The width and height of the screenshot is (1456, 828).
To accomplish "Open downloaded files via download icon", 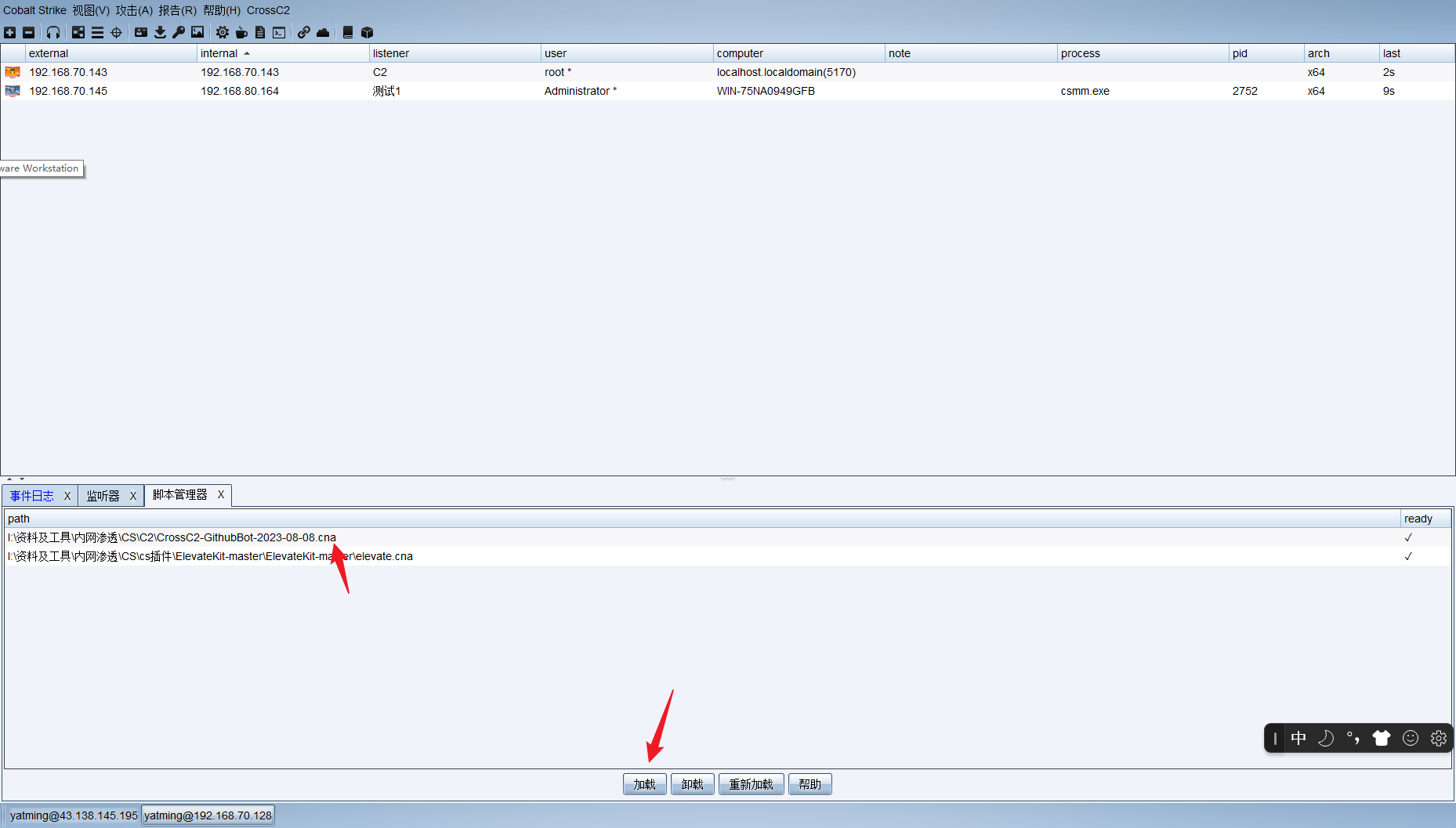I will coord(160,32).
